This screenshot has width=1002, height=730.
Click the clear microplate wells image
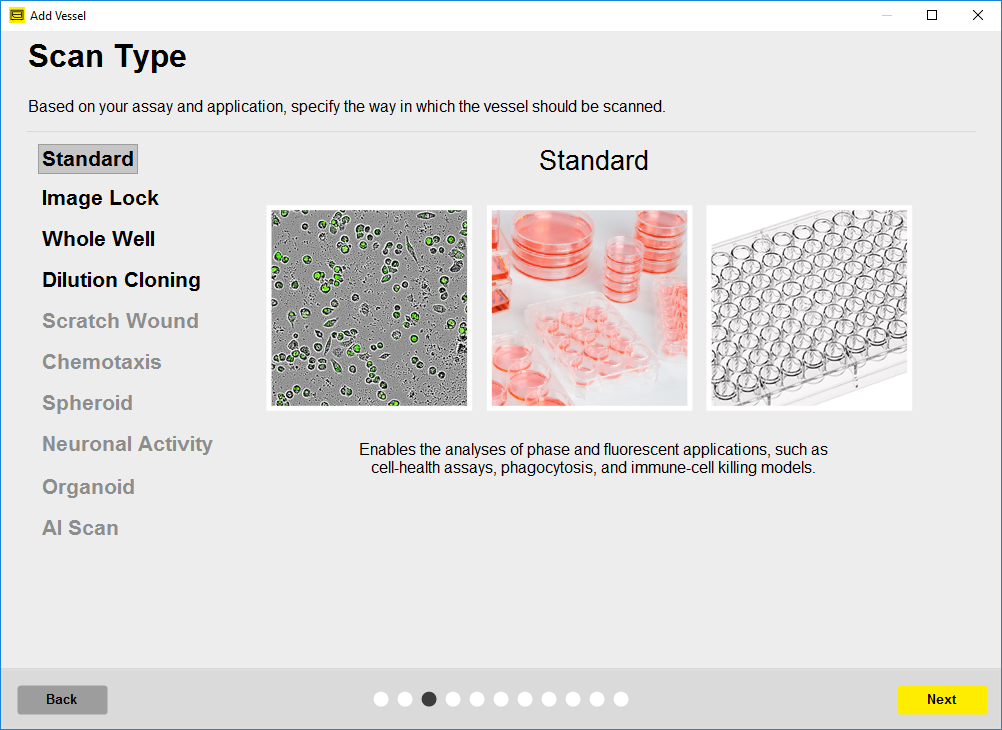(x=809, y=308)
